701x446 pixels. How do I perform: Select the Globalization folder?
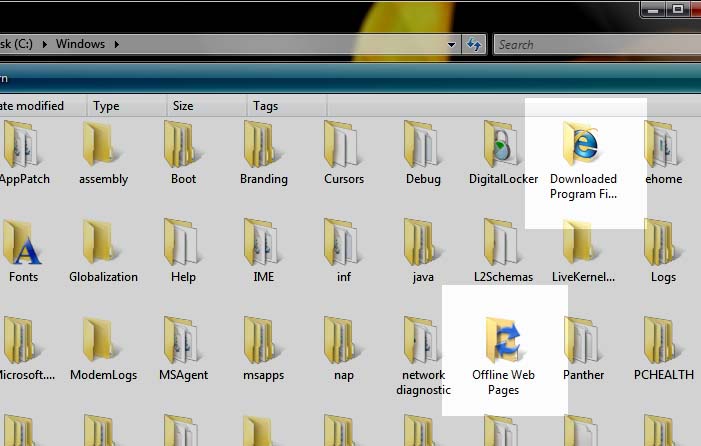pos(103,252)
